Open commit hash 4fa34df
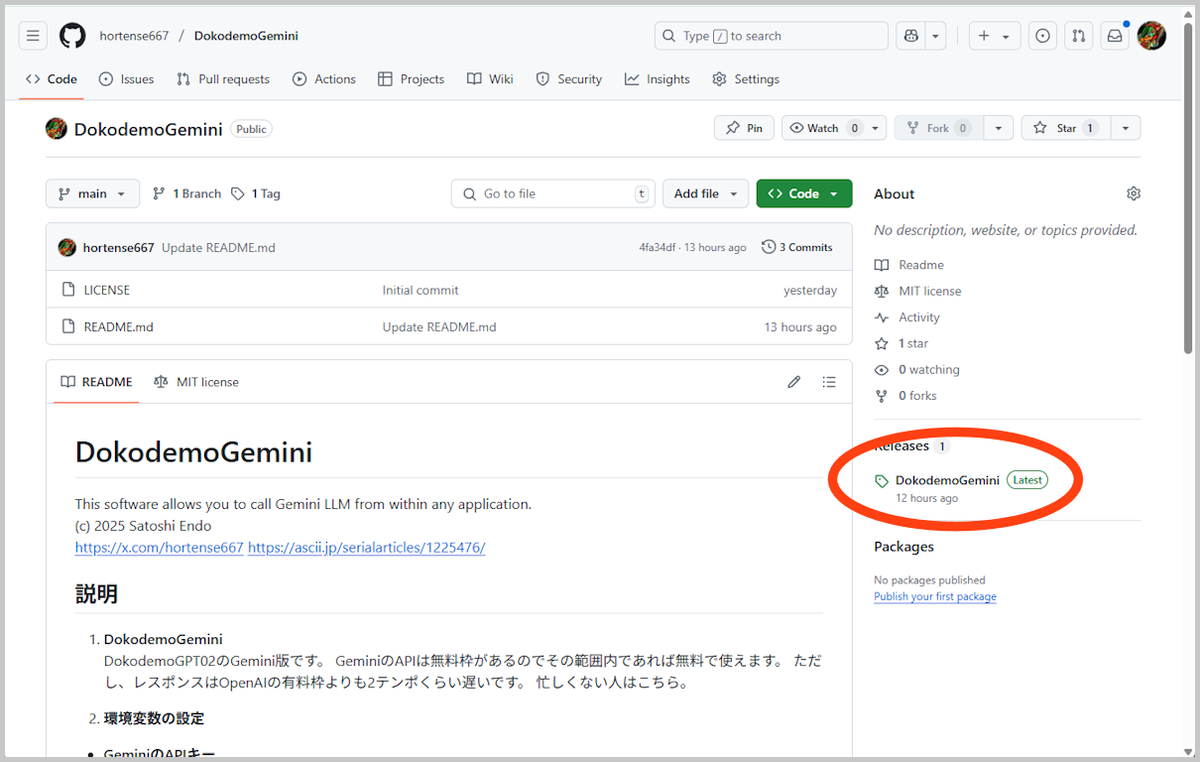This screenshot has width=1200, height=762. click(x=659, y=247)
